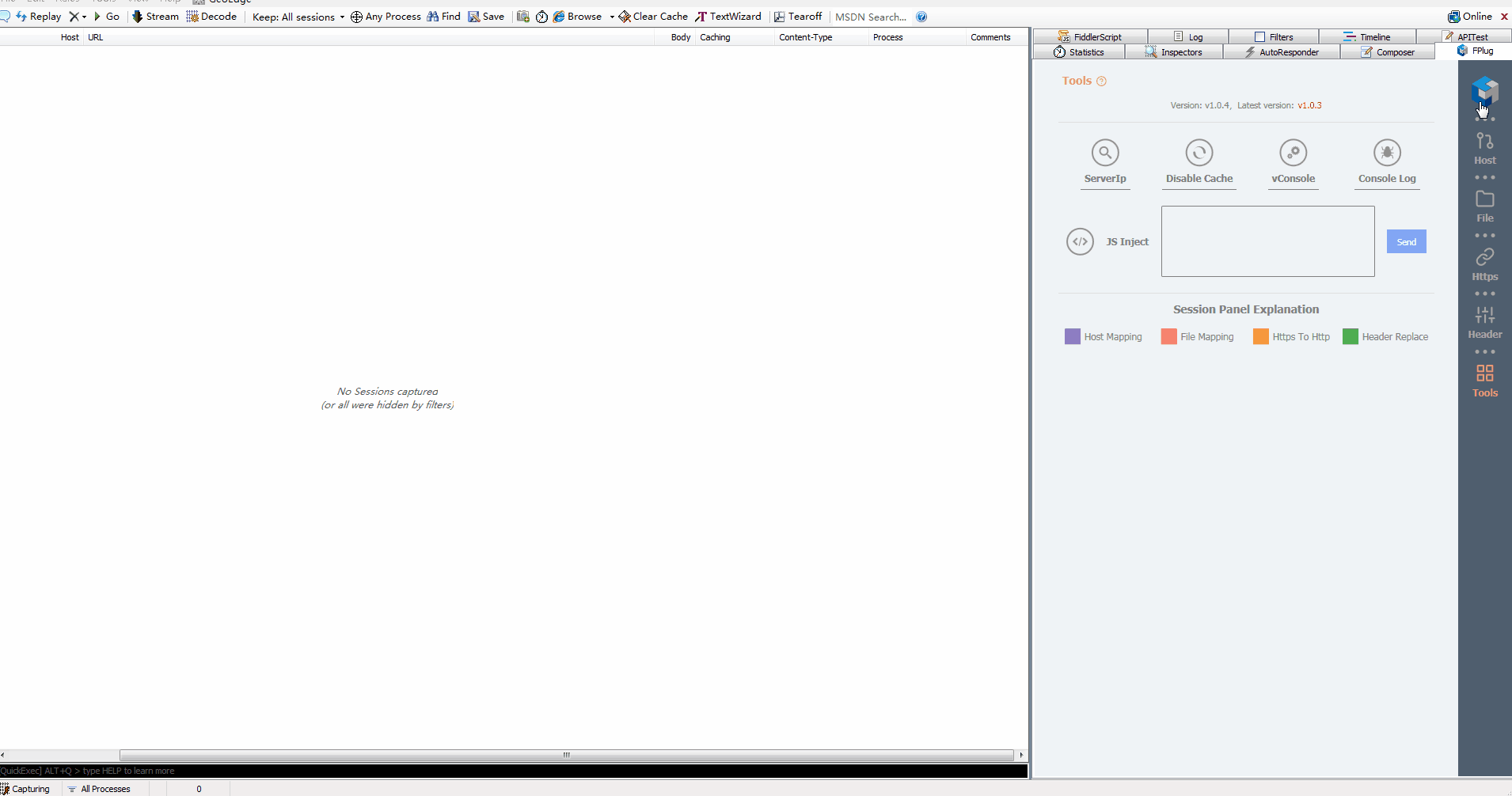
Task: Click the Online status indicator
Action: 1470,17
